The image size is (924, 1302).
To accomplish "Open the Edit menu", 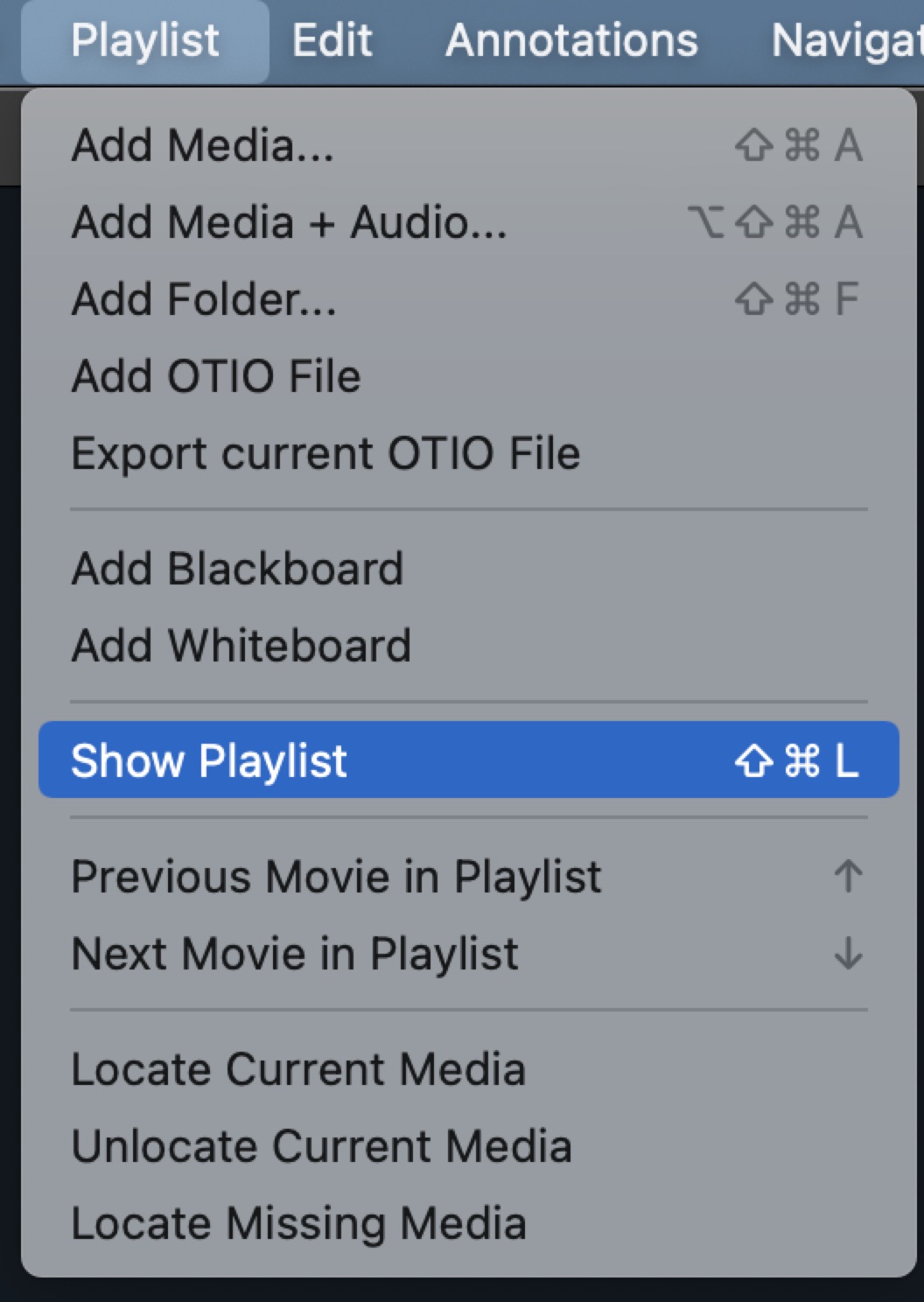I will [332, 40].
